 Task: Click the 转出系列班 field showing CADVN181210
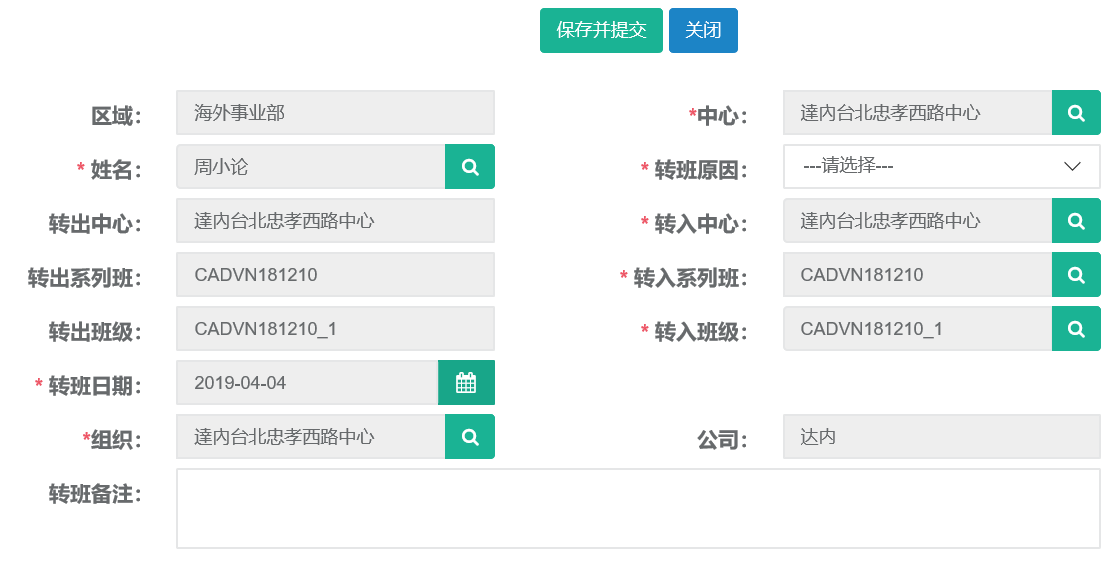pos(335,275)
